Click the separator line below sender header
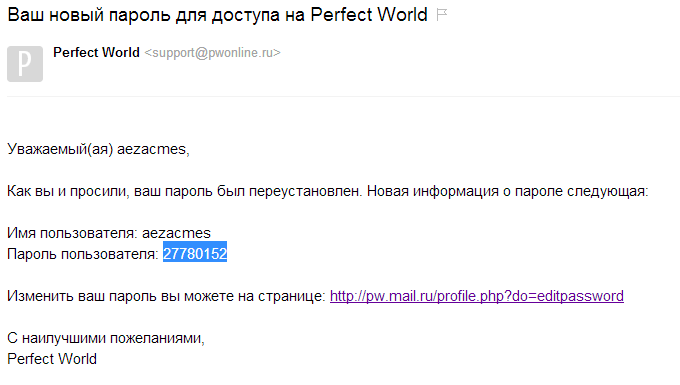Viewport: 680px width, 385px height. [x=343, y=96]
